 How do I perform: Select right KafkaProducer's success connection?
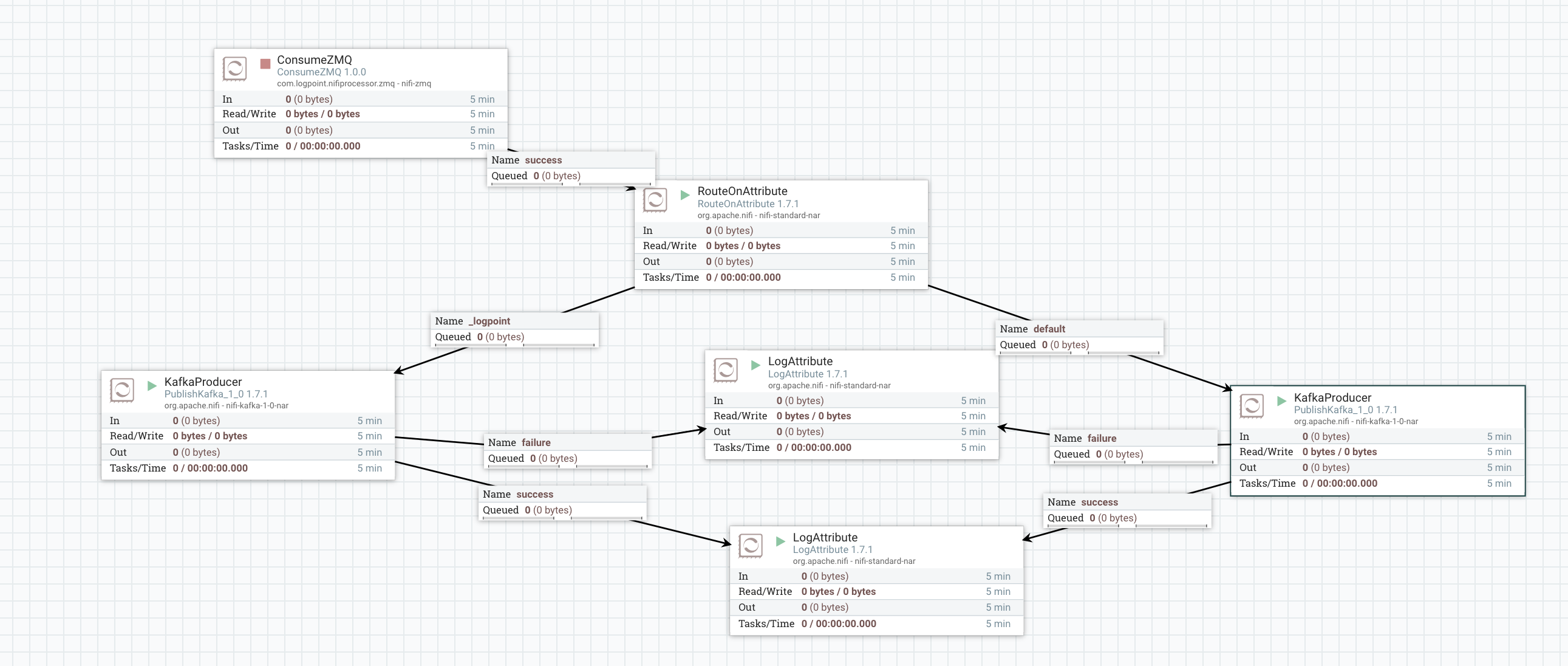pos(1127,510)
